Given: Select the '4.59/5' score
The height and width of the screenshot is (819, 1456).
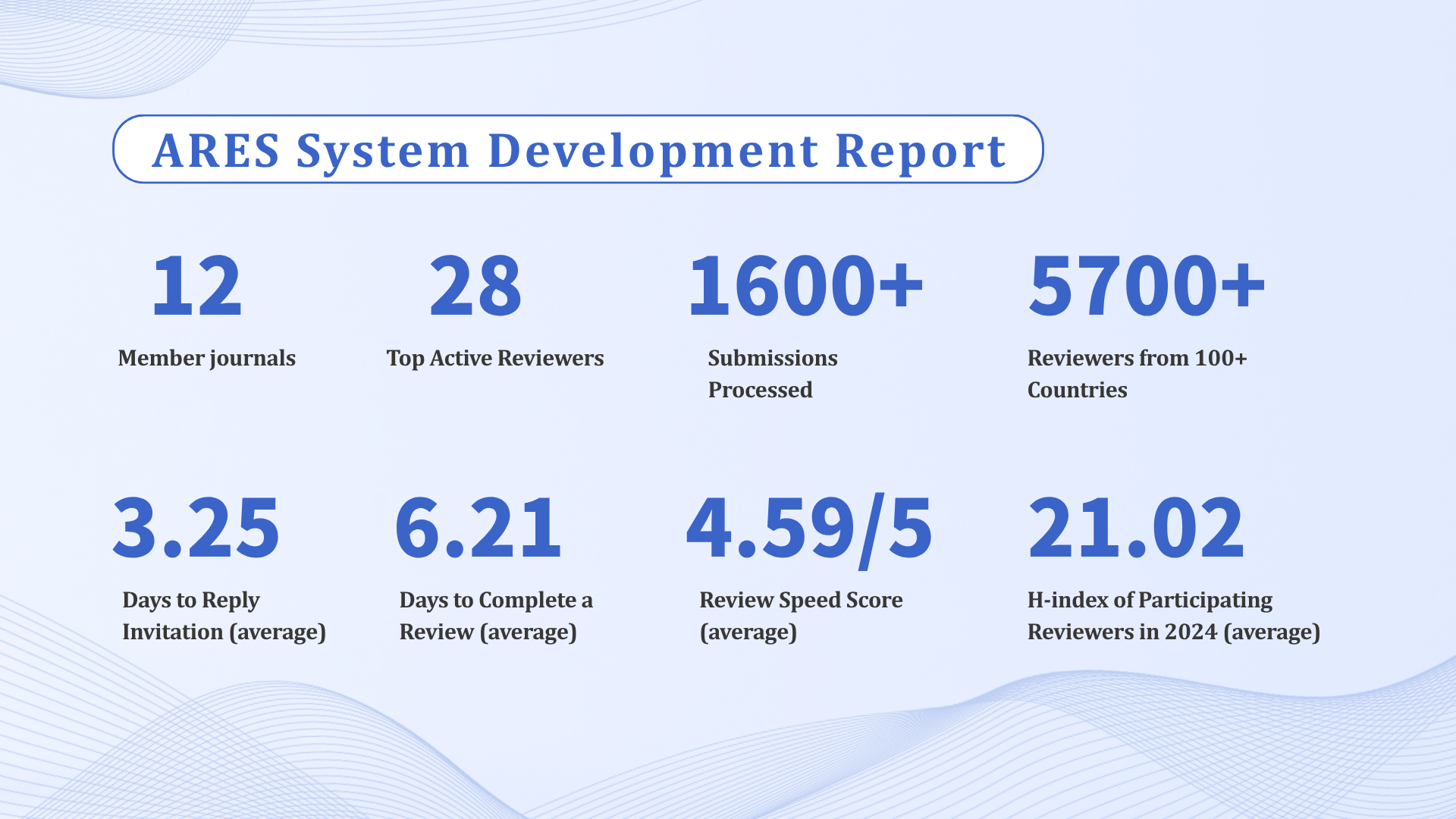Looking at the screenshot, I should pos(809,530).
